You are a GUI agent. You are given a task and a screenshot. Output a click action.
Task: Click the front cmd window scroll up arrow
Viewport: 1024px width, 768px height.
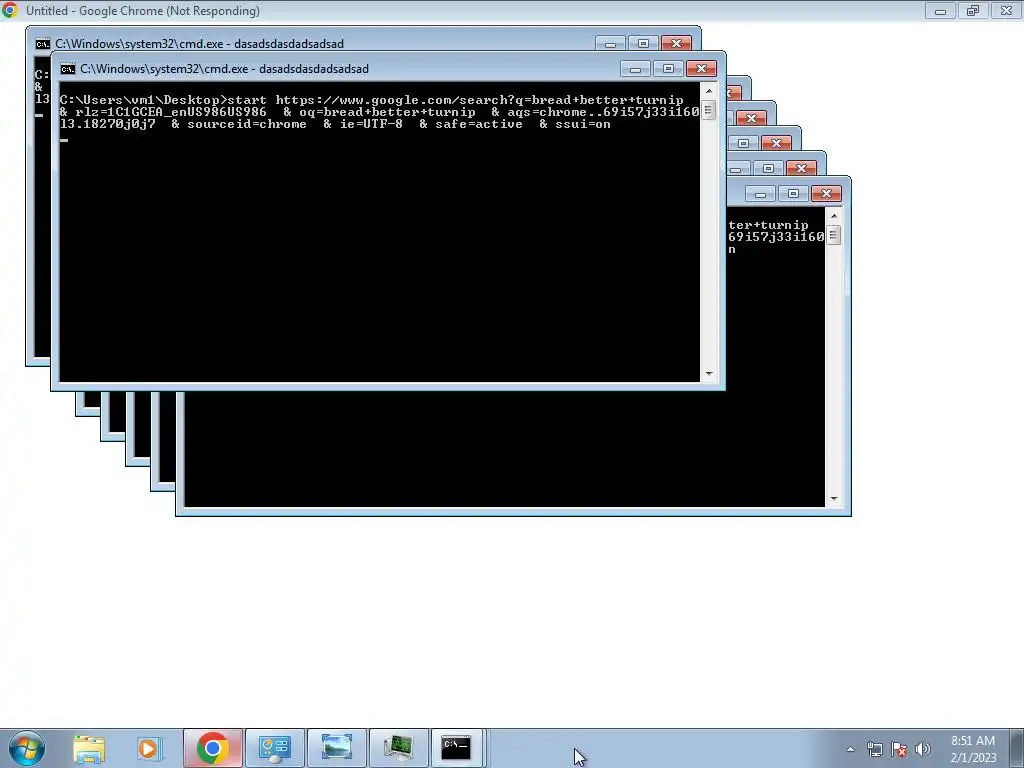709,91
